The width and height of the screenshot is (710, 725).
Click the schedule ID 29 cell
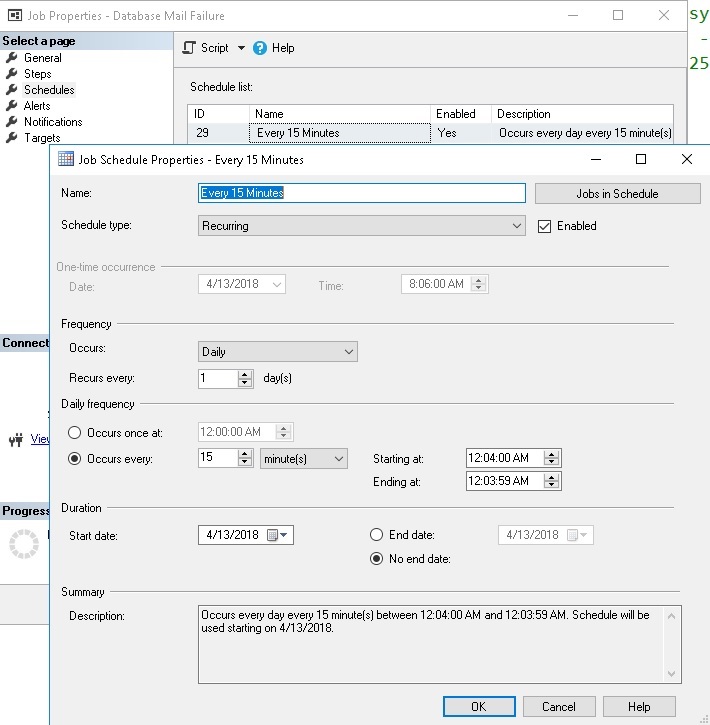click(218, 133)
